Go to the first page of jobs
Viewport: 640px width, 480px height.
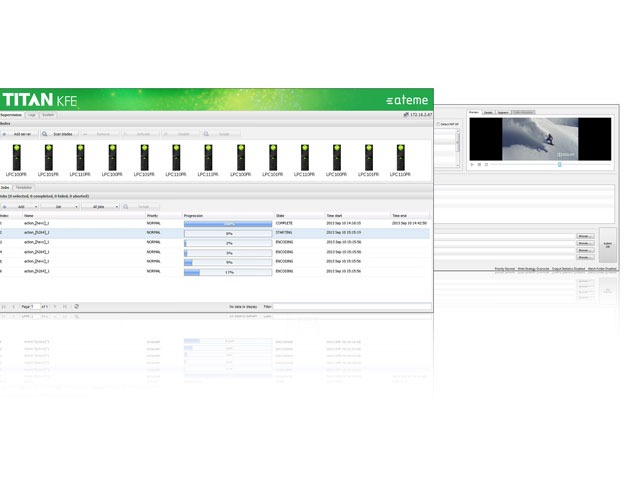pyautogui.click(x=4, y=307)
